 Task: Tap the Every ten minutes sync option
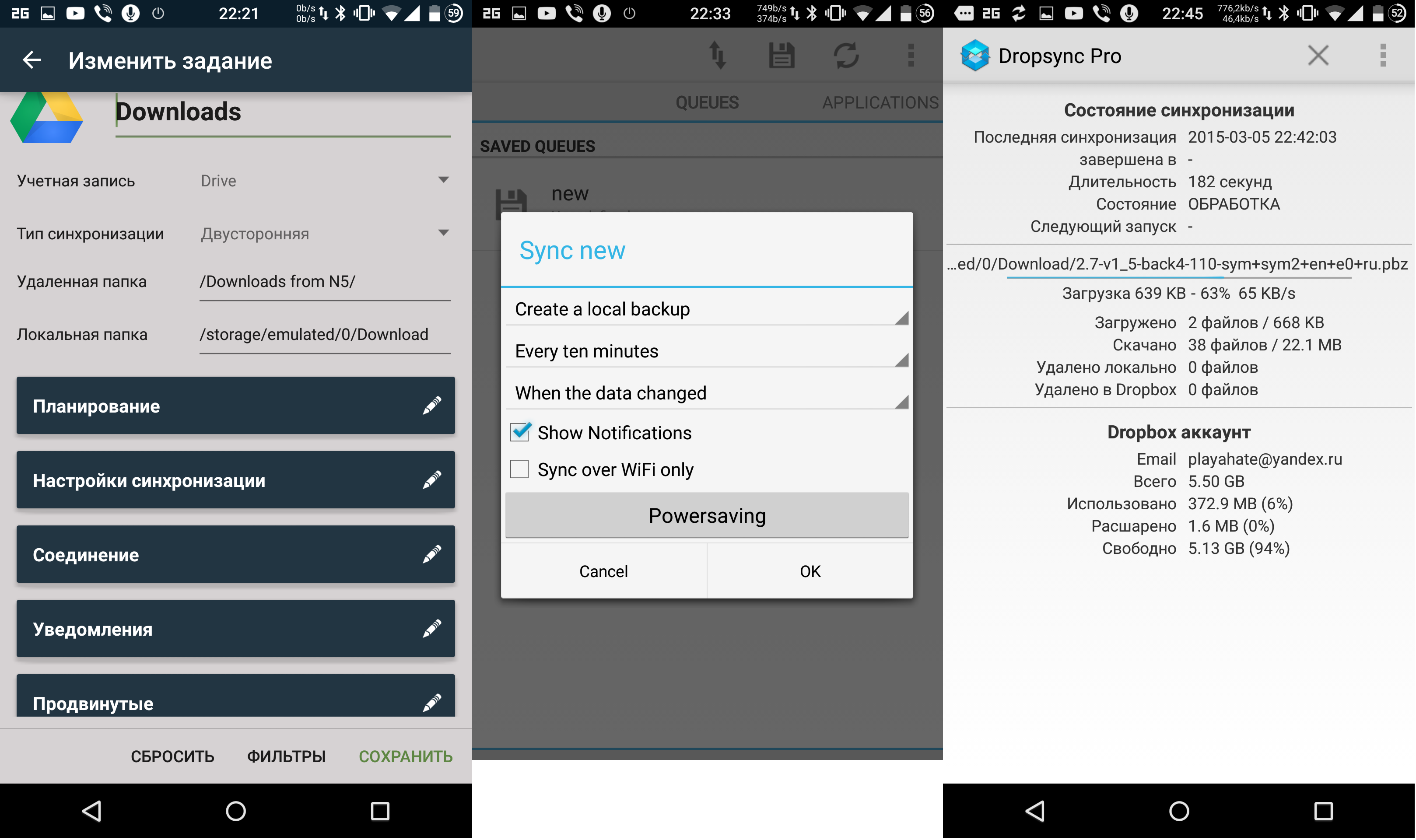point(707,351)
